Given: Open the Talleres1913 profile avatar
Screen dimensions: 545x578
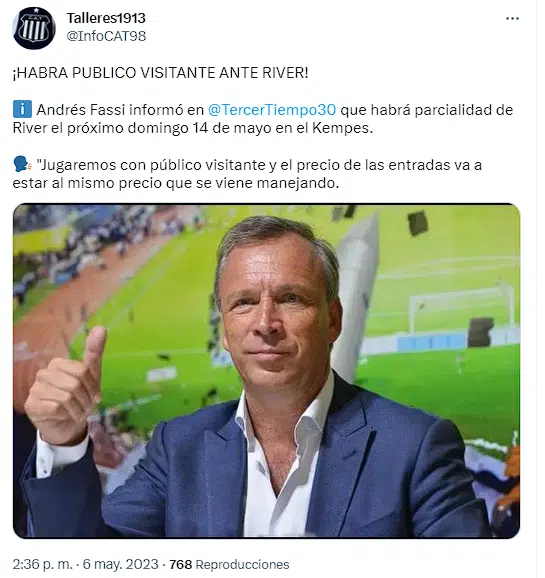Looking at the screenshot, I should pos(34,28).
